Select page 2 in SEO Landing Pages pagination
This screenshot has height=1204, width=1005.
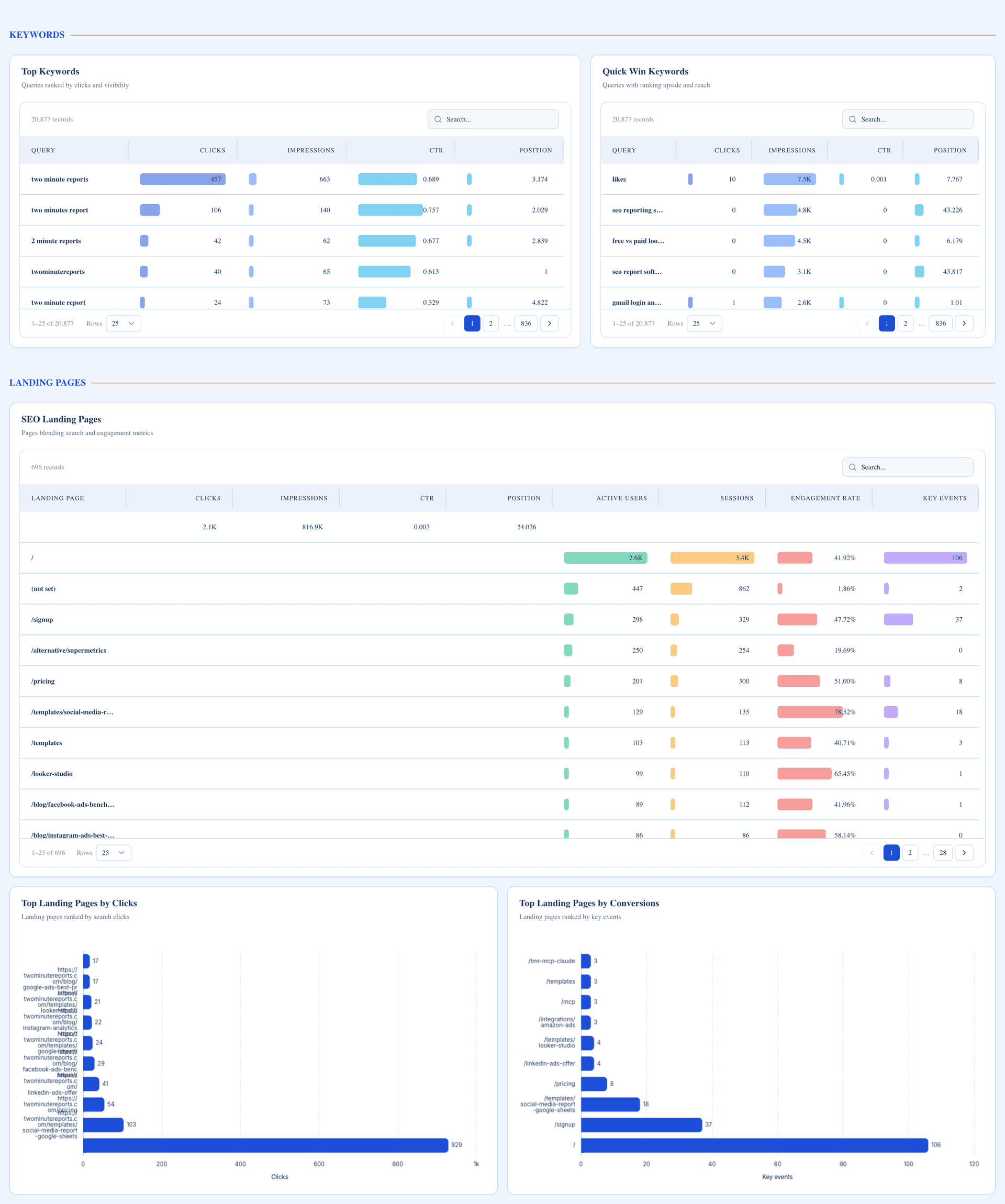pos(910,853)
